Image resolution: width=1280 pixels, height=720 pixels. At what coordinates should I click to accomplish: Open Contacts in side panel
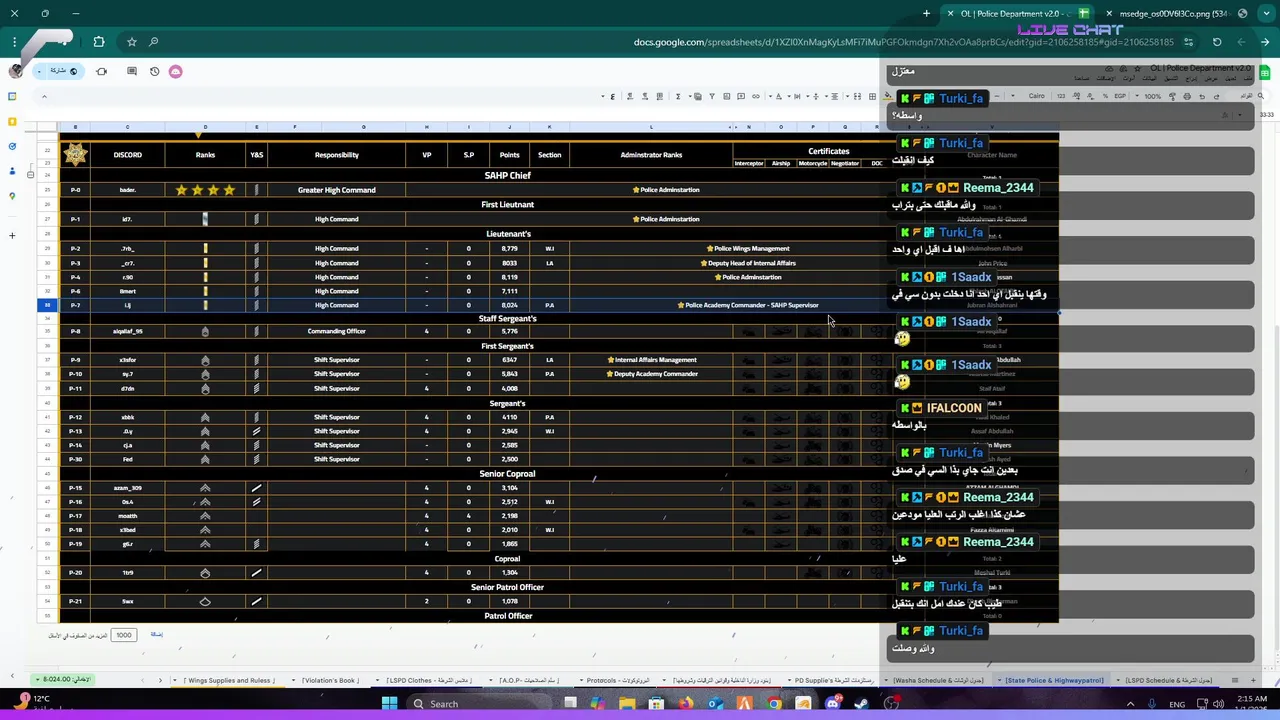[x=12, y=171]
